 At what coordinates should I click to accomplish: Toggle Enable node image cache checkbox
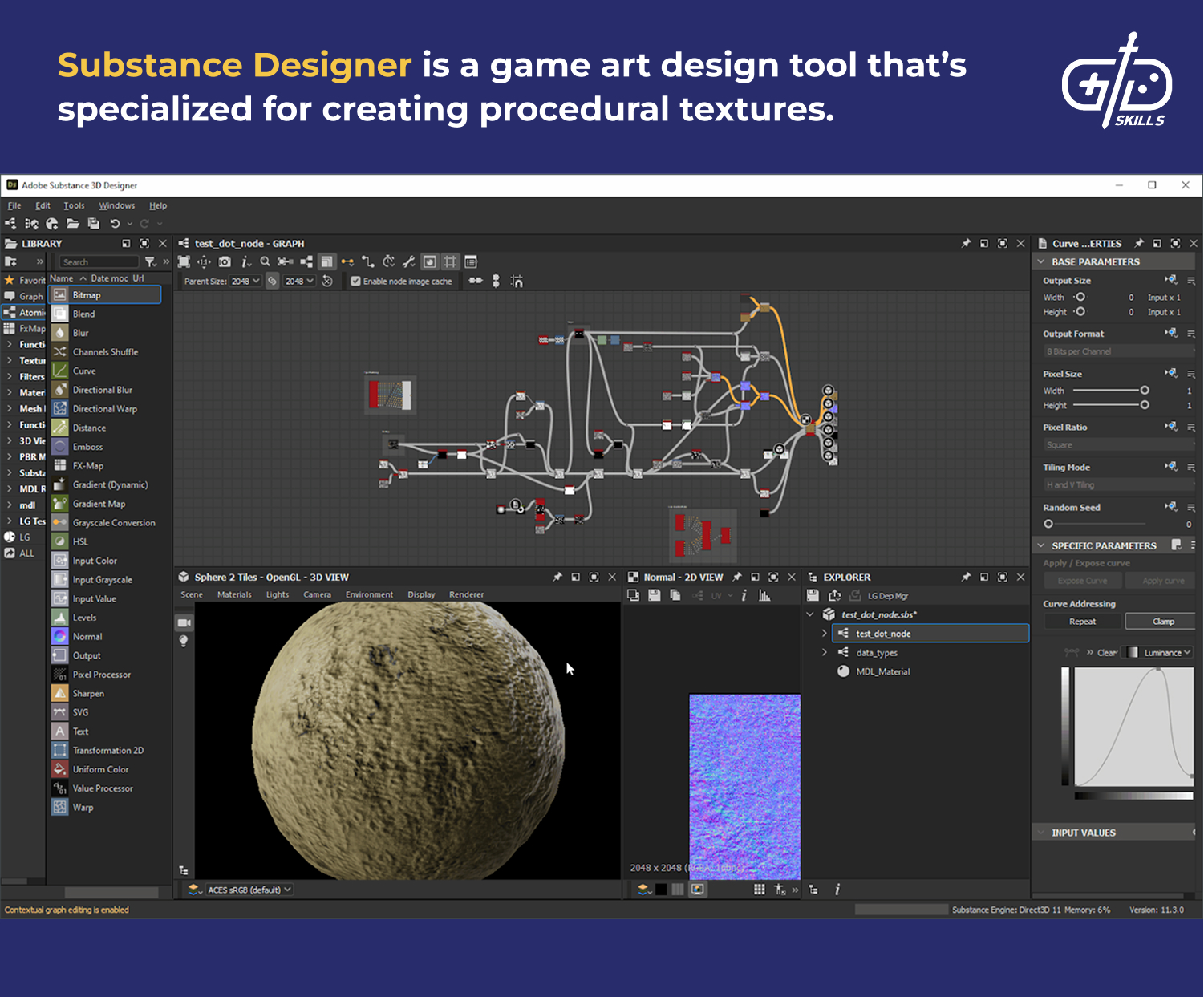(355, 282)
